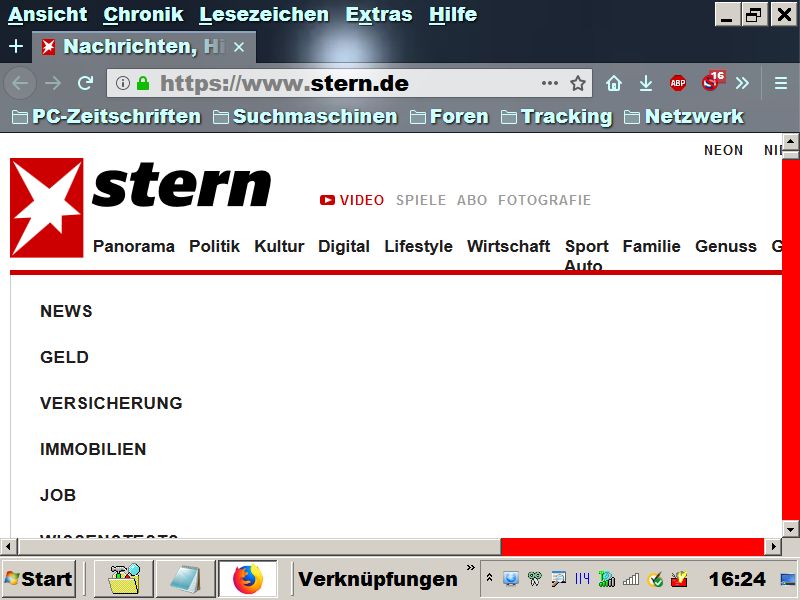Click the horizontal scrollbar right arrow
Image resolution: width=800 pixels, height=600 pixels.
point(773,546)
